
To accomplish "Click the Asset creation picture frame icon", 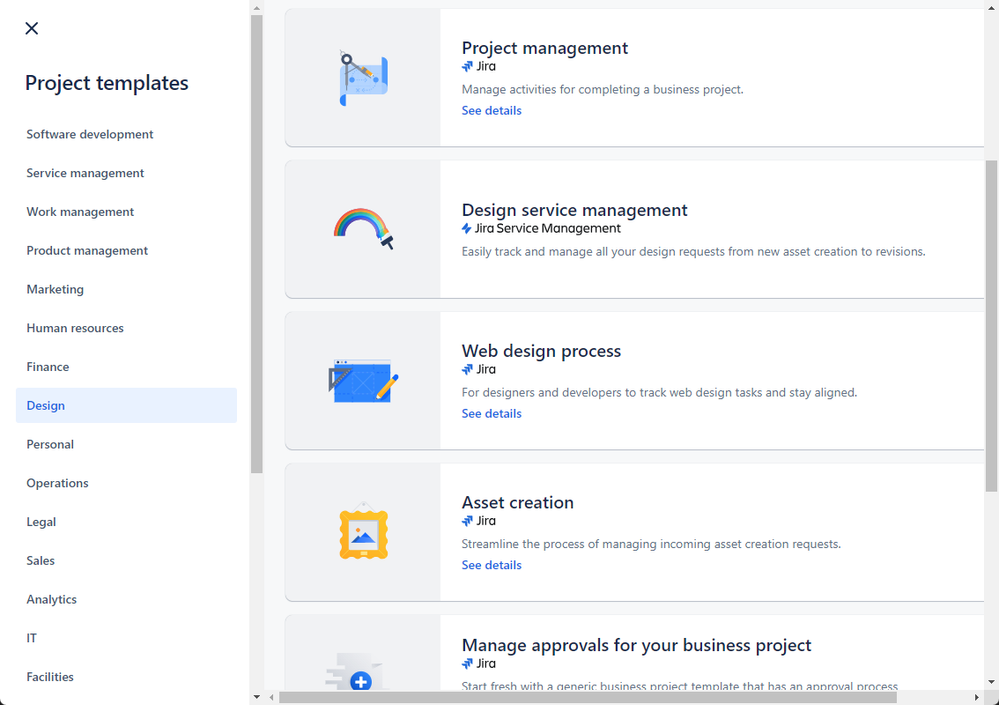I will (x=363, y=532).
